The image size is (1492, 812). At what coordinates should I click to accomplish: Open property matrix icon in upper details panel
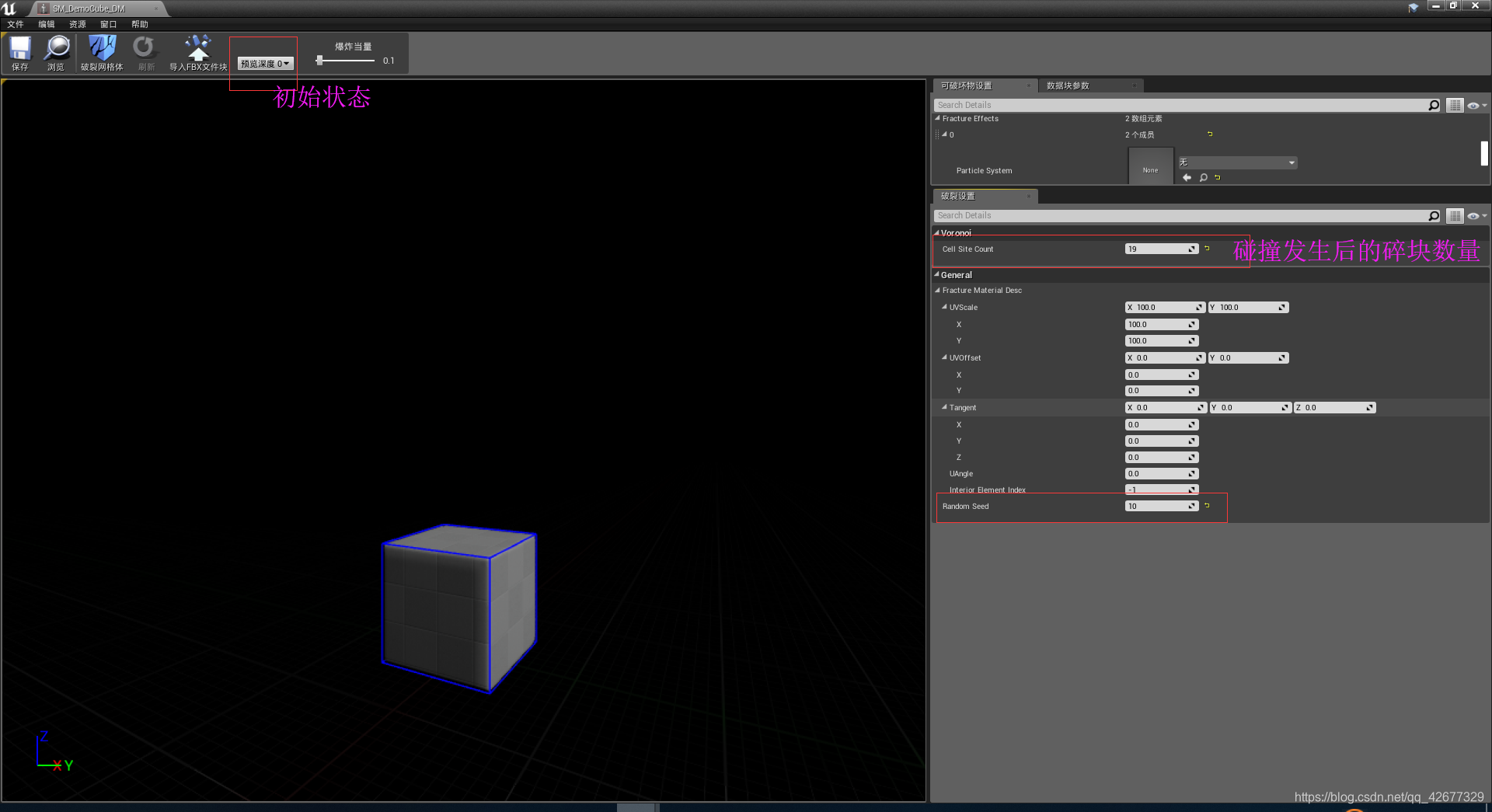pyautogui.click(x=1455, y=105)
